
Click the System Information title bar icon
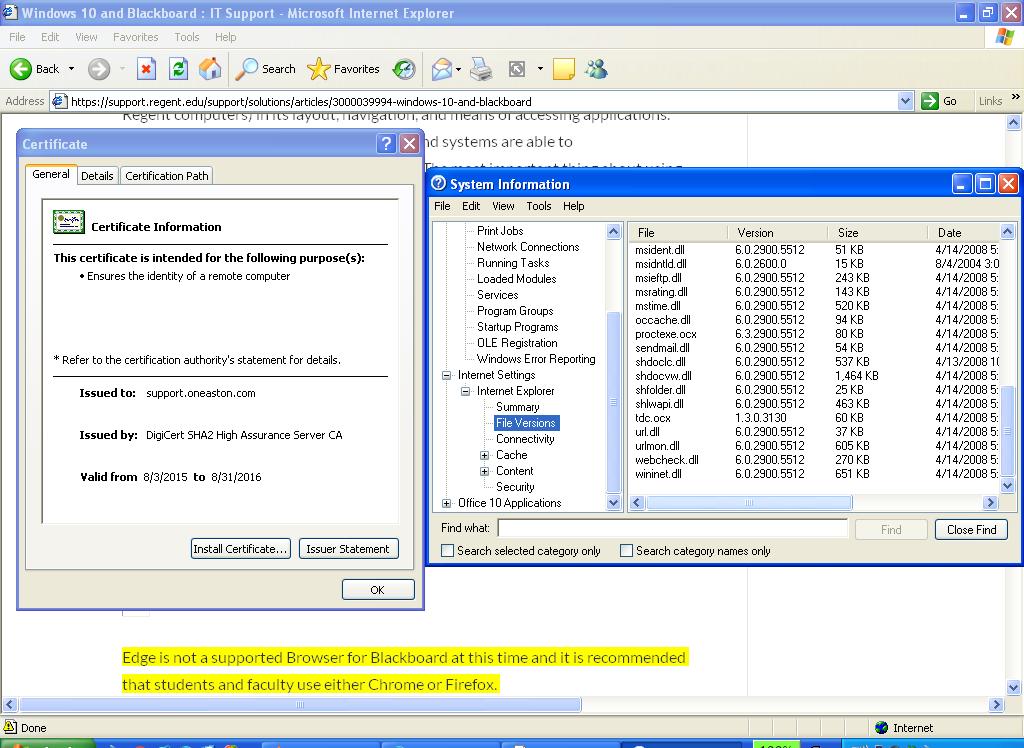pos(439,184)
